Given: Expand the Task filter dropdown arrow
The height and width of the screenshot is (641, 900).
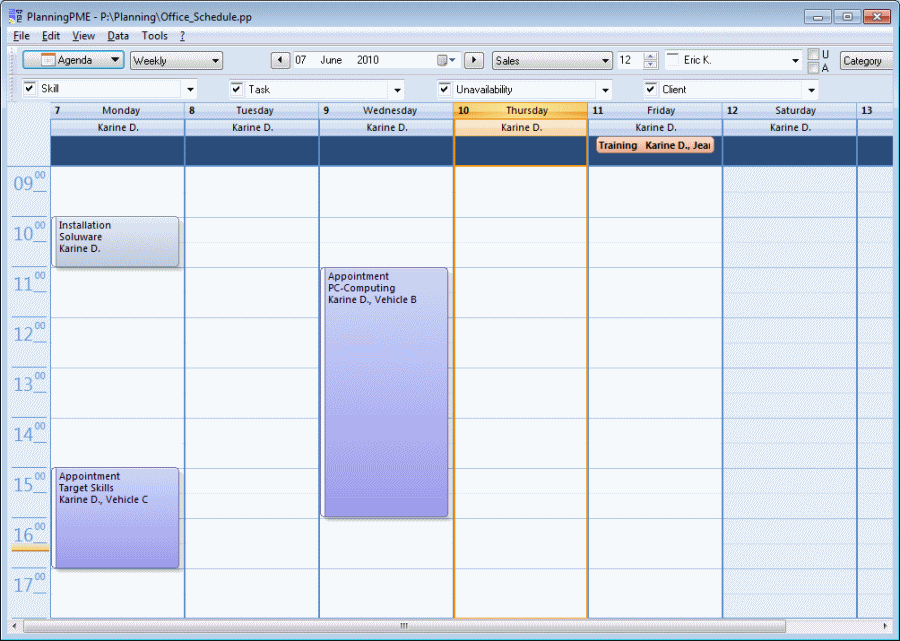Looking at the screenshot, I should 397,90.
